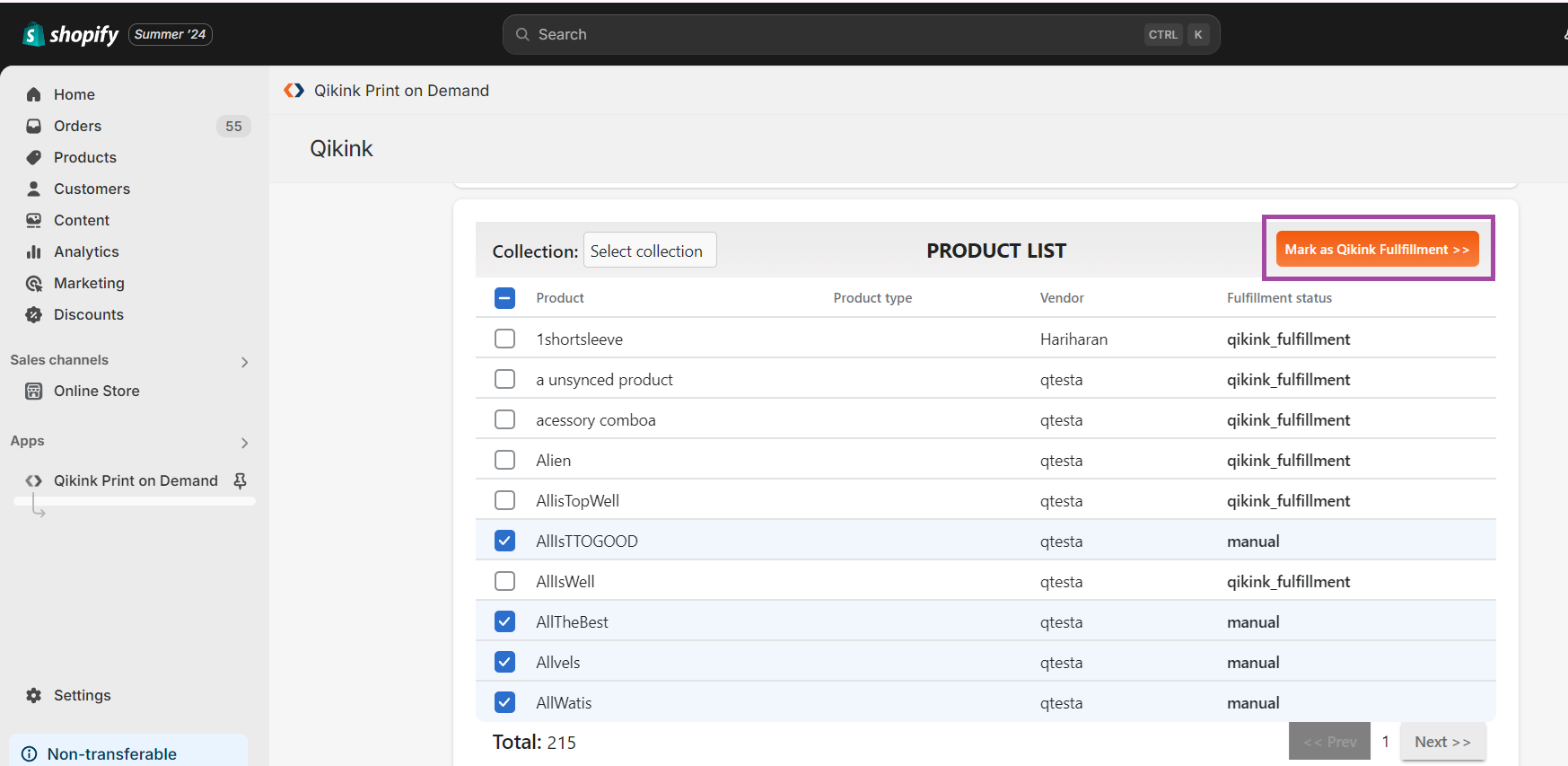Click the Orders count badge 55
The width and height of the screenshot is (1568, 766).
pyautogui.click(x=233, y=126)
